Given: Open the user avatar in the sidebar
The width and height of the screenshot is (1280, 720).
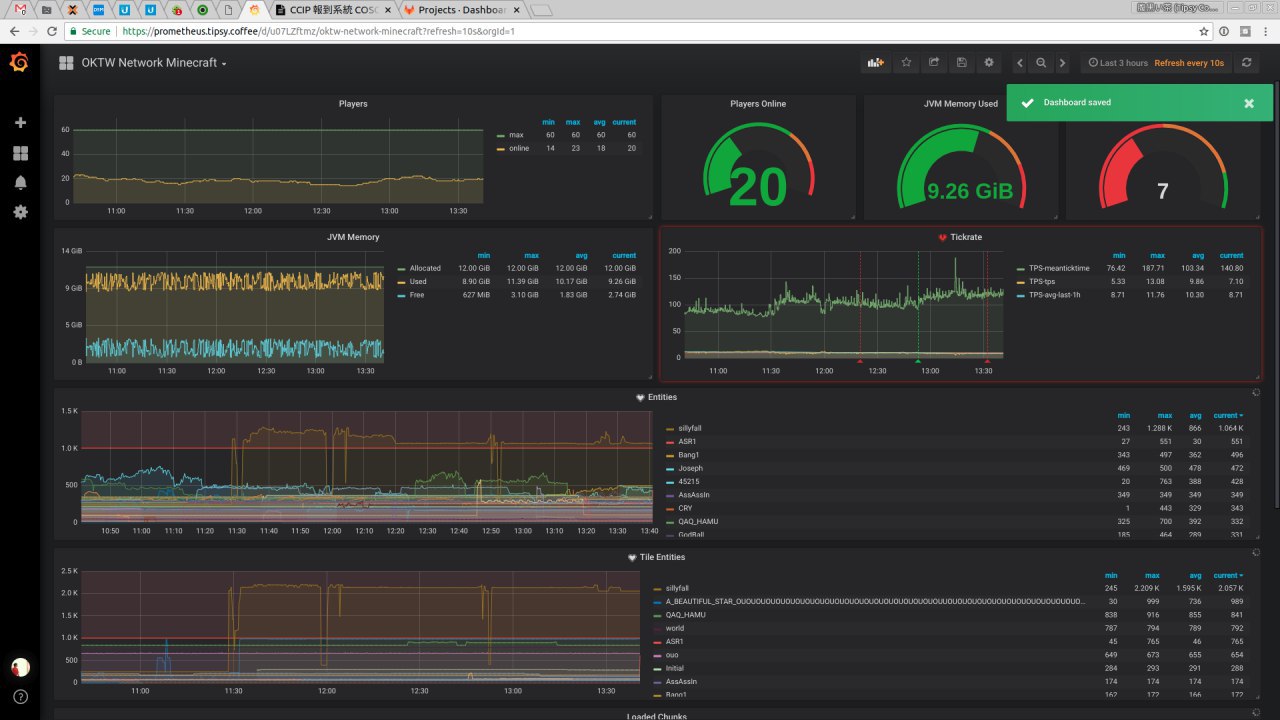Looking at the screenshot, I should [20, 667].
